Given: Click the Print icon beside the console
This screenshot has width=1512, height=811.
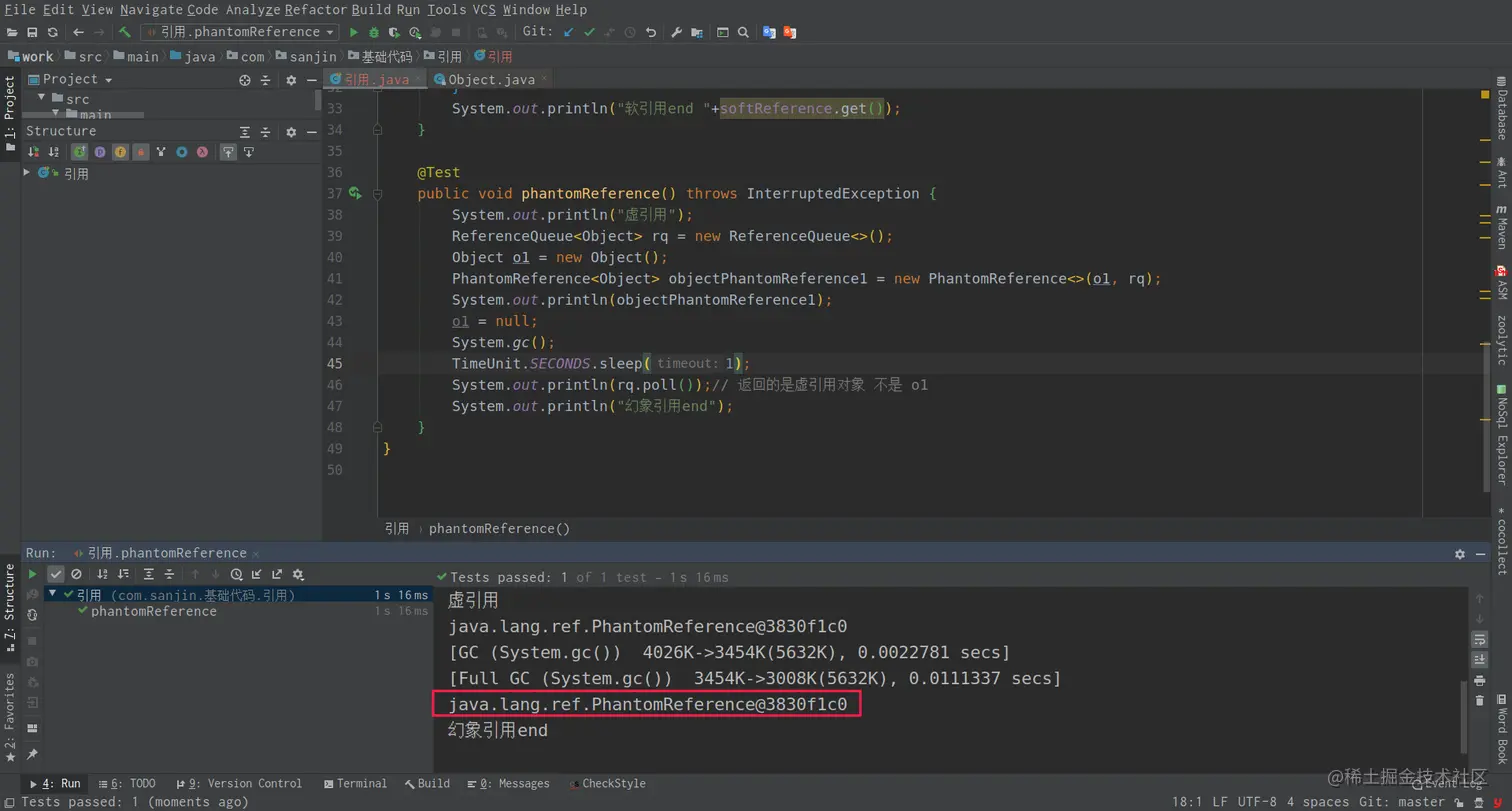Looking at the screenshot, I should [x=1479, y=681].
